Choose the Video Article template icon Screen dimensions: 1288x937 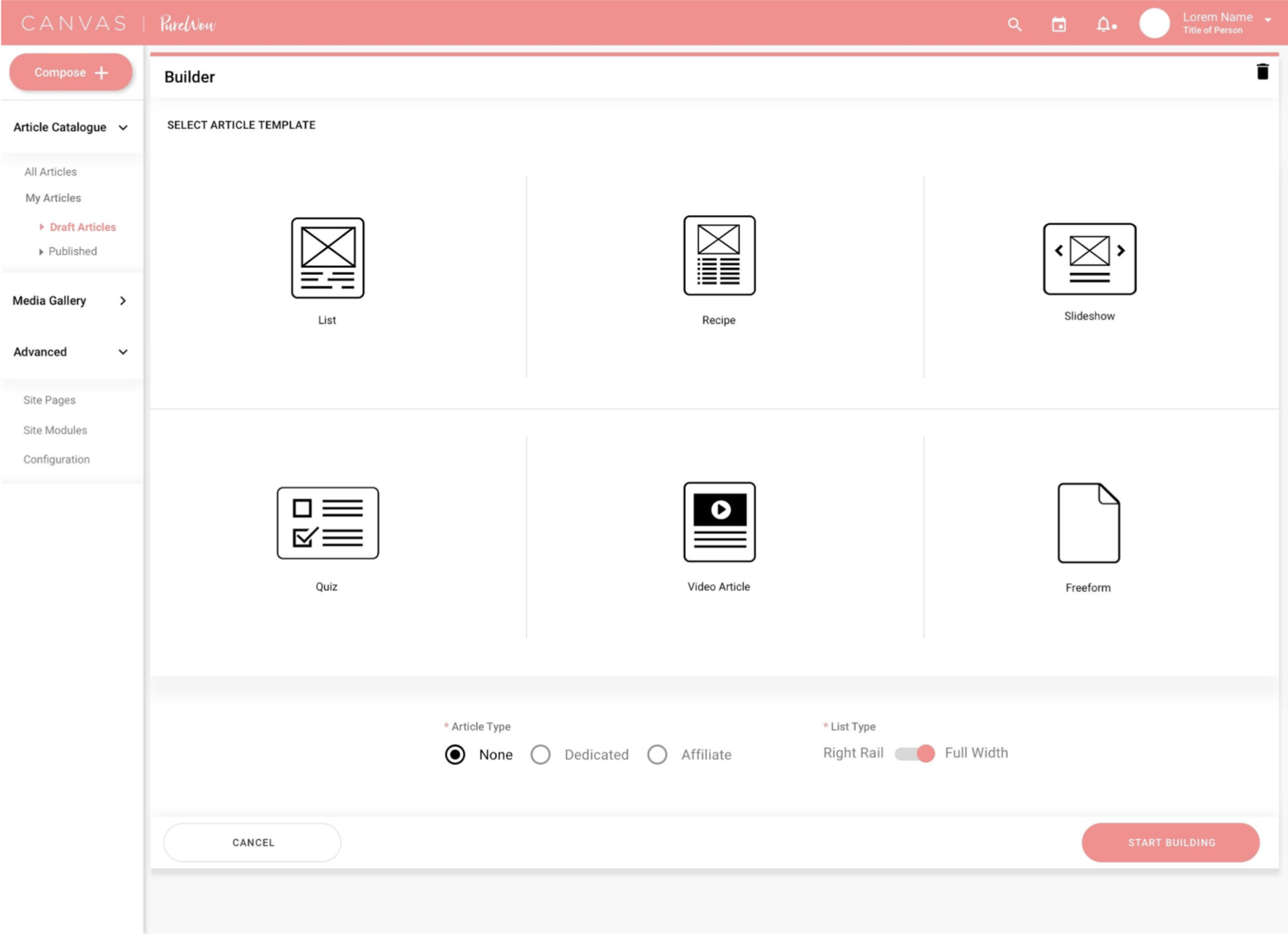719,521
